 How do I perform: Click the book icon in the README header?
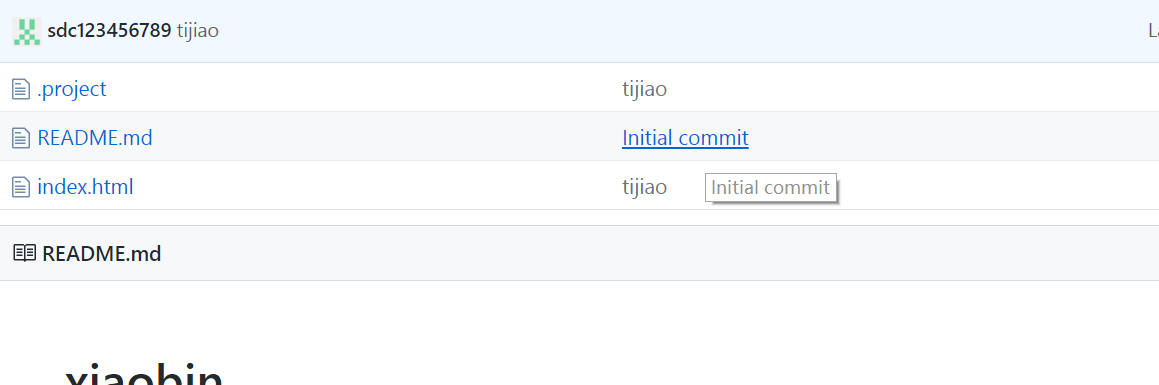pyautogui.click(x=24, y=253)
